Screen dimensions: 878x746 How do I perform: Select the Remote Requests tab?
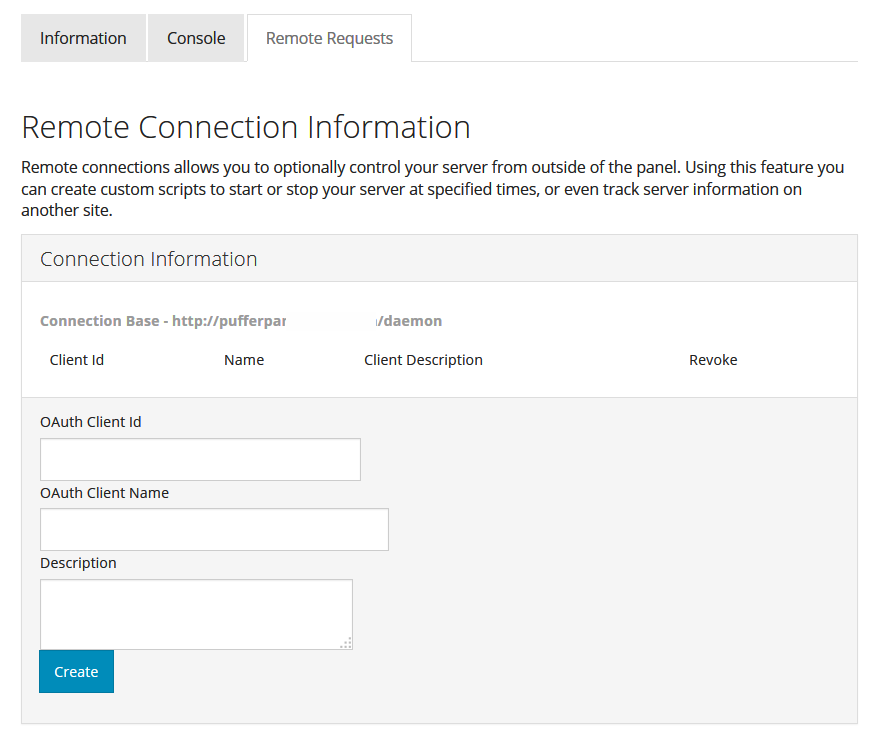click(329, 38)
